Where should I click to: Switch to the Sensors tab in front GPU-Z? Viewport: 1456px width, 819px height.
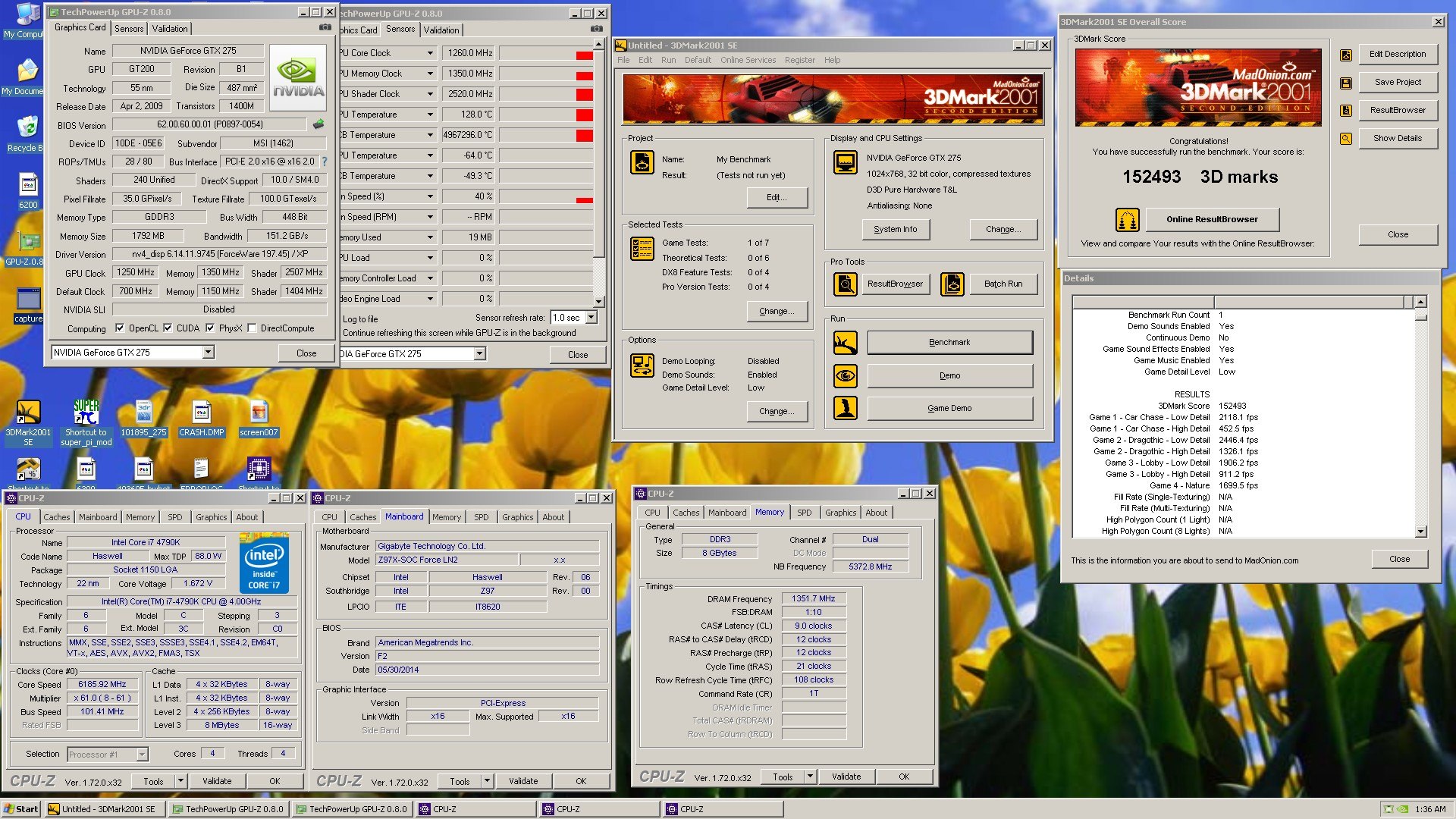(x=129, y=28)
